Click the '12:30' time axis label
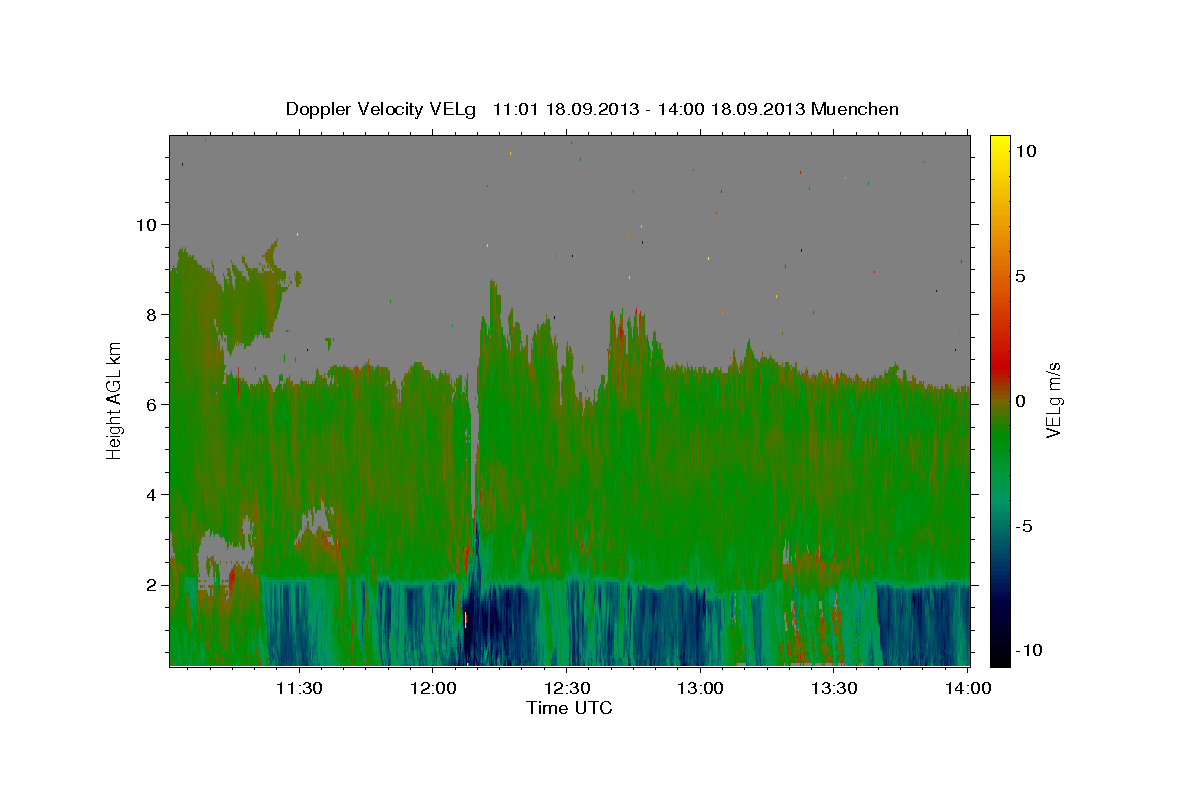 point(567,688)
